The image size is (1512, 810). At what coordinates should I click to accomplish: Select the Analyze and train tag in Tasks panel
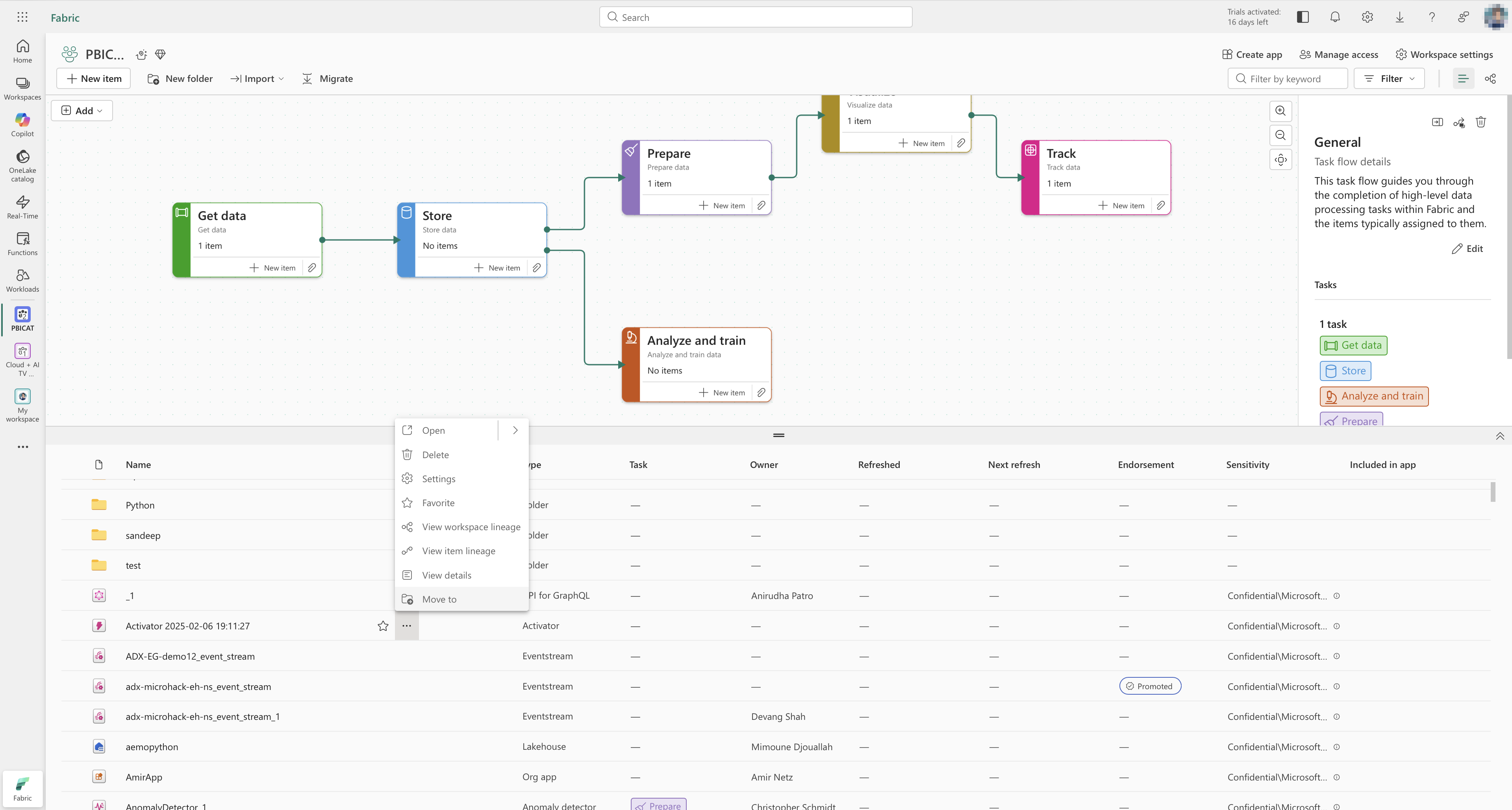pyautogui.click(x=1374, y=396)
